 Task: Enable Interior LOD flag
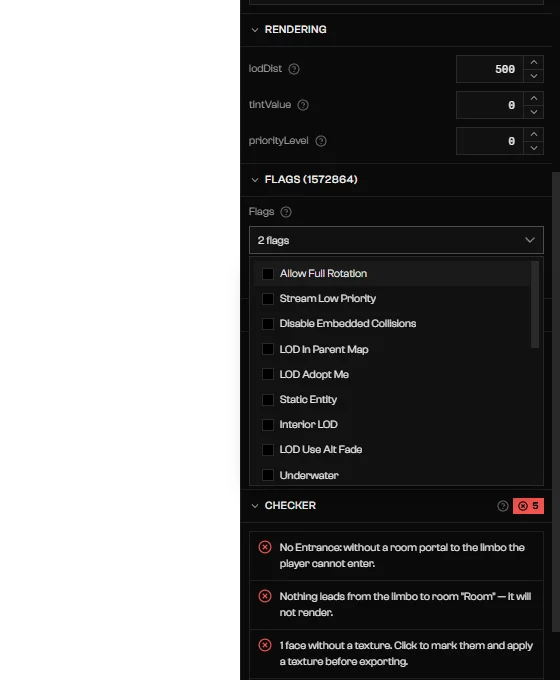[268, 425]
